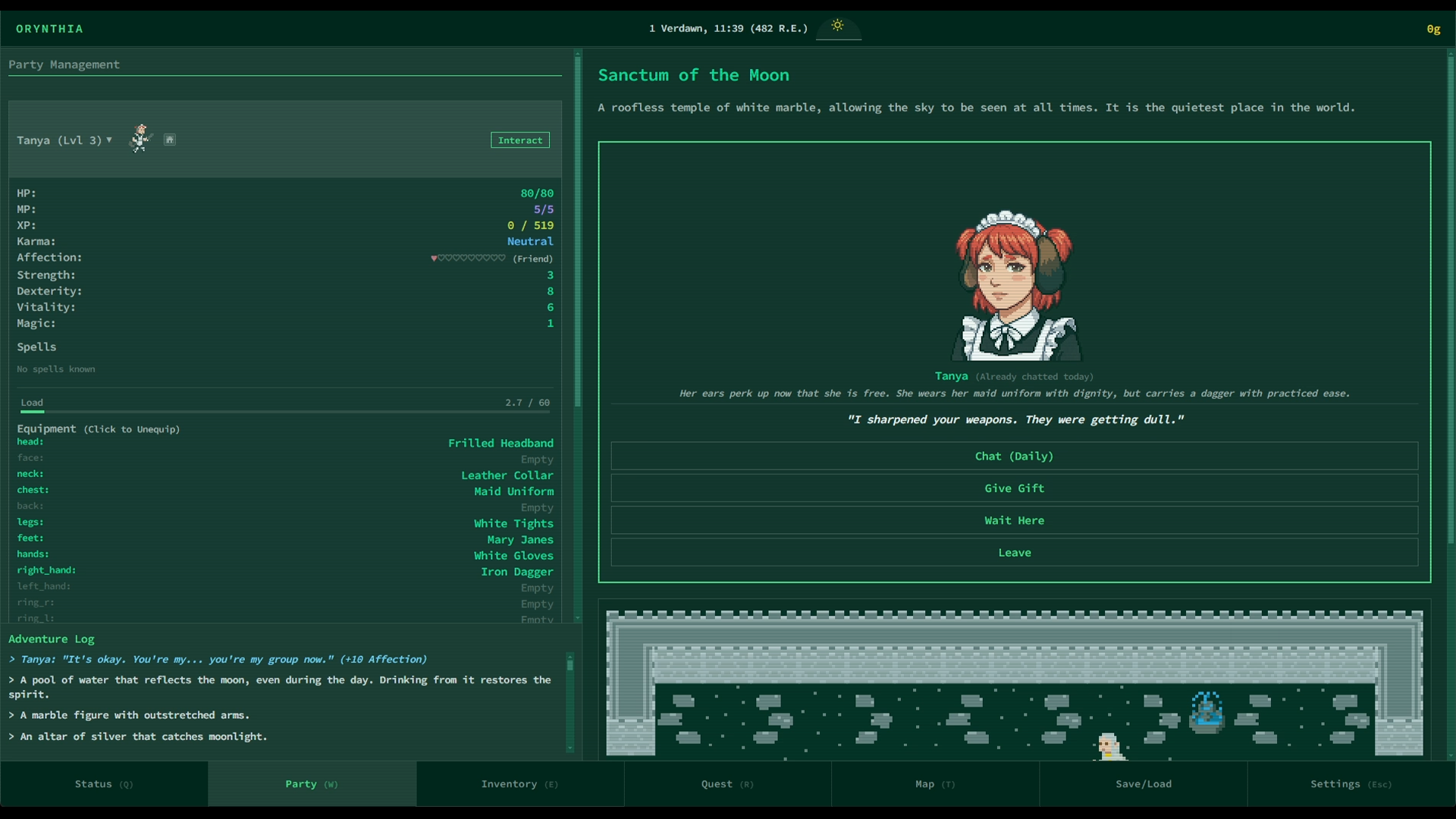Click the party panel vertical scrollbar
The width and height of the screenshot is (1456, 819).
(577, 227)
